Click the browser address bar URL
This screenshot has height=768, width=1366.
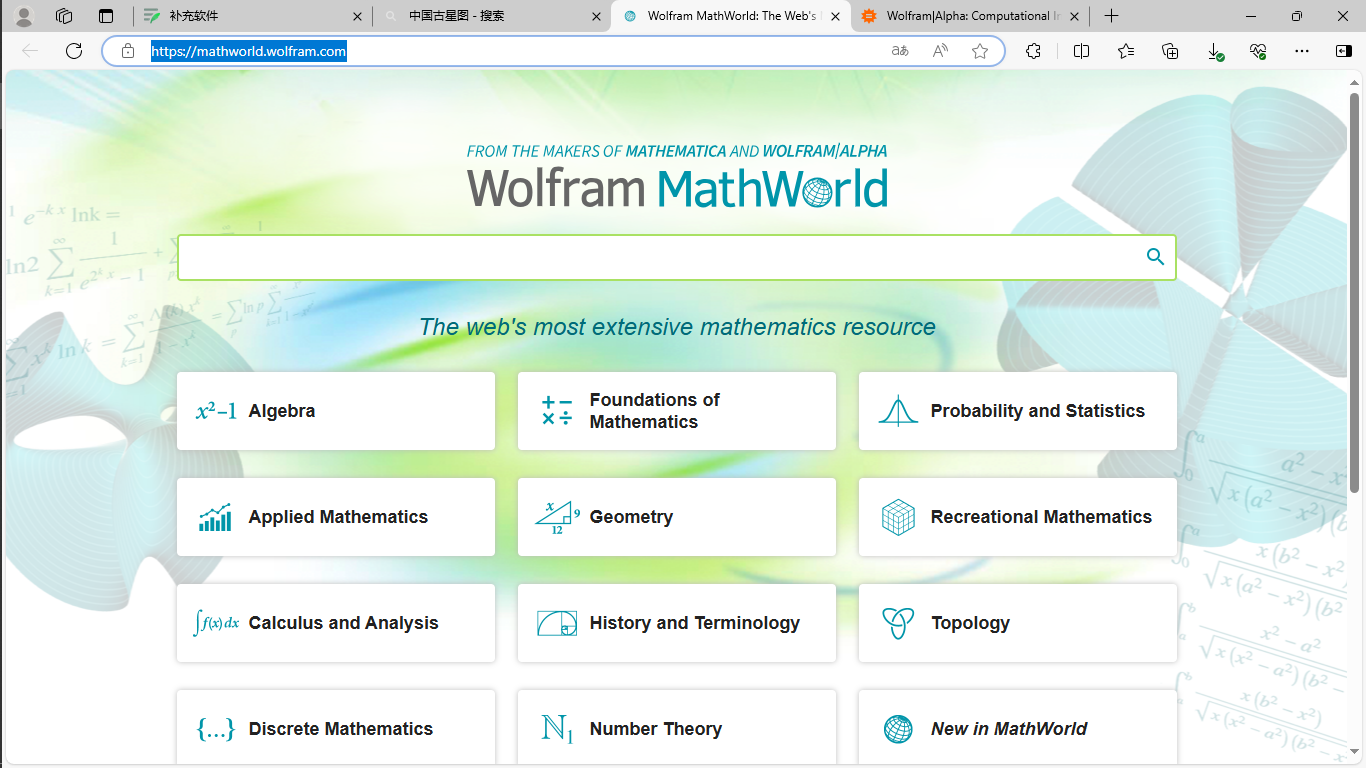click(x=249, y=51)
